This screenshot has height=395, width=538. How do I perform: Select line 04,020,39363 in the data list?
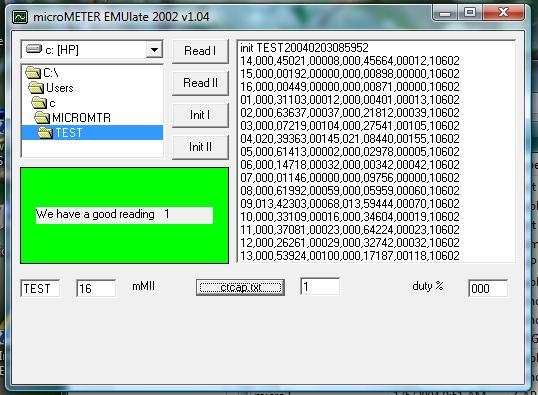350,139
